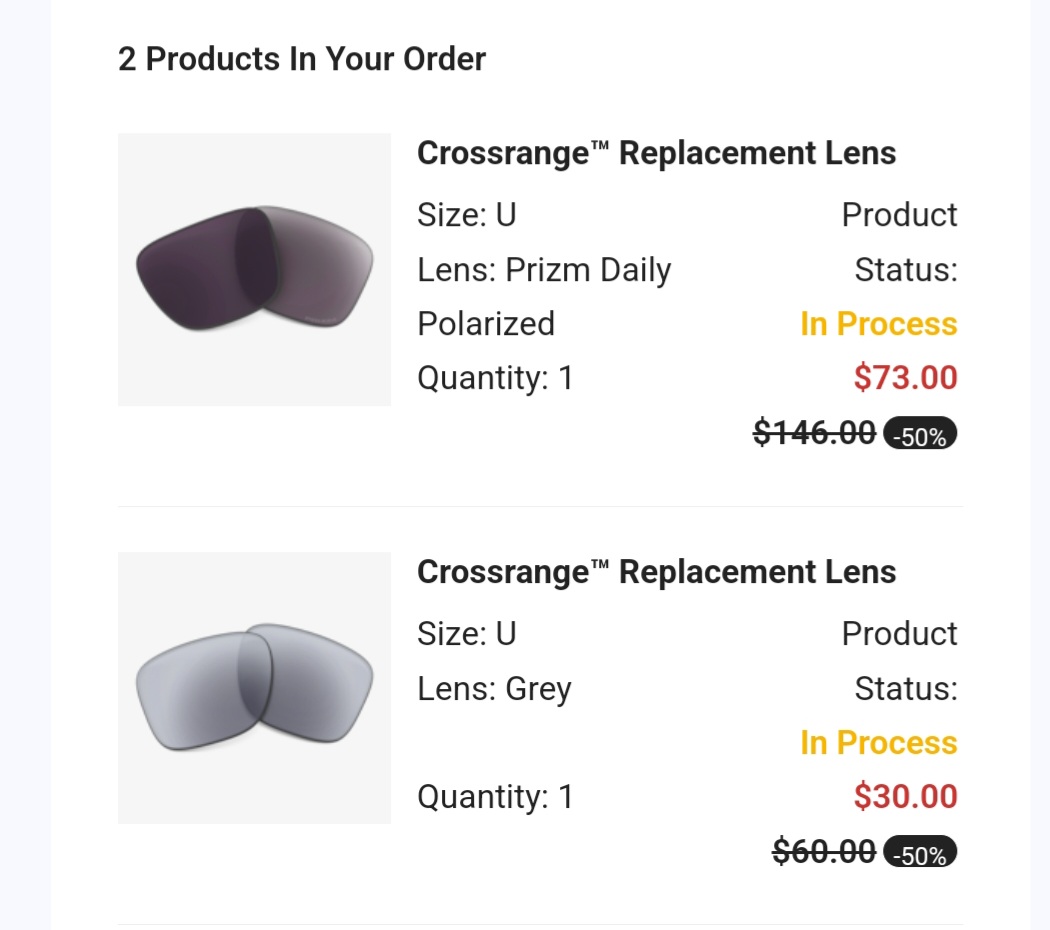Open the Grey lens product thumbnail
1050x930 pixels.
(254, 688)
